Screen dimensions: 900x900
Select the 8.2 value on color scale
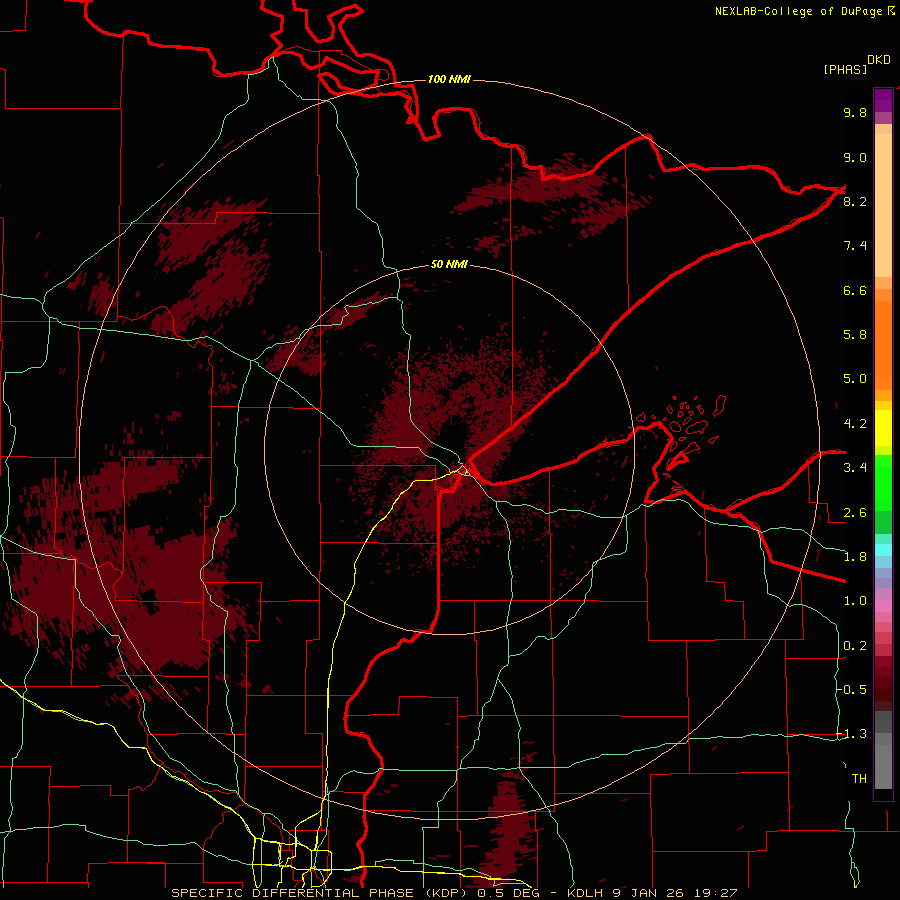(x=855, y=201)
